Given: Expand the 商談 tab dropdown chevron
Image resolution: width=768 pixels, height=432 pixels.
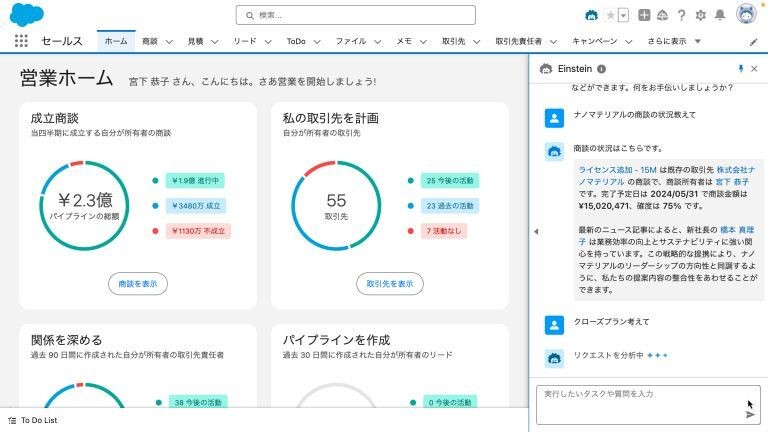Looking at the screenshot, I should pos(169,42).
